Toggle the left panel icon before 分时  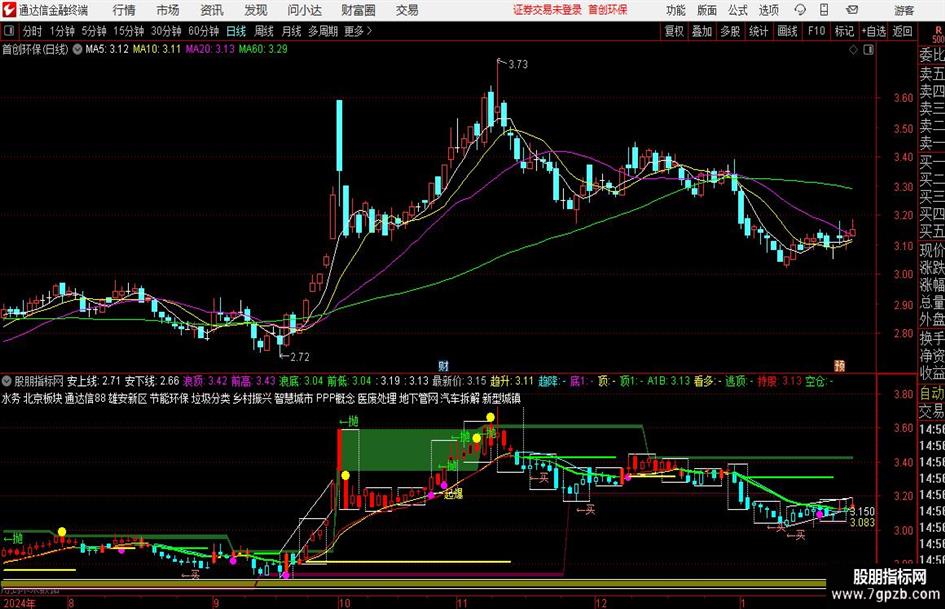pyautogui.click(x=8, y=31)
